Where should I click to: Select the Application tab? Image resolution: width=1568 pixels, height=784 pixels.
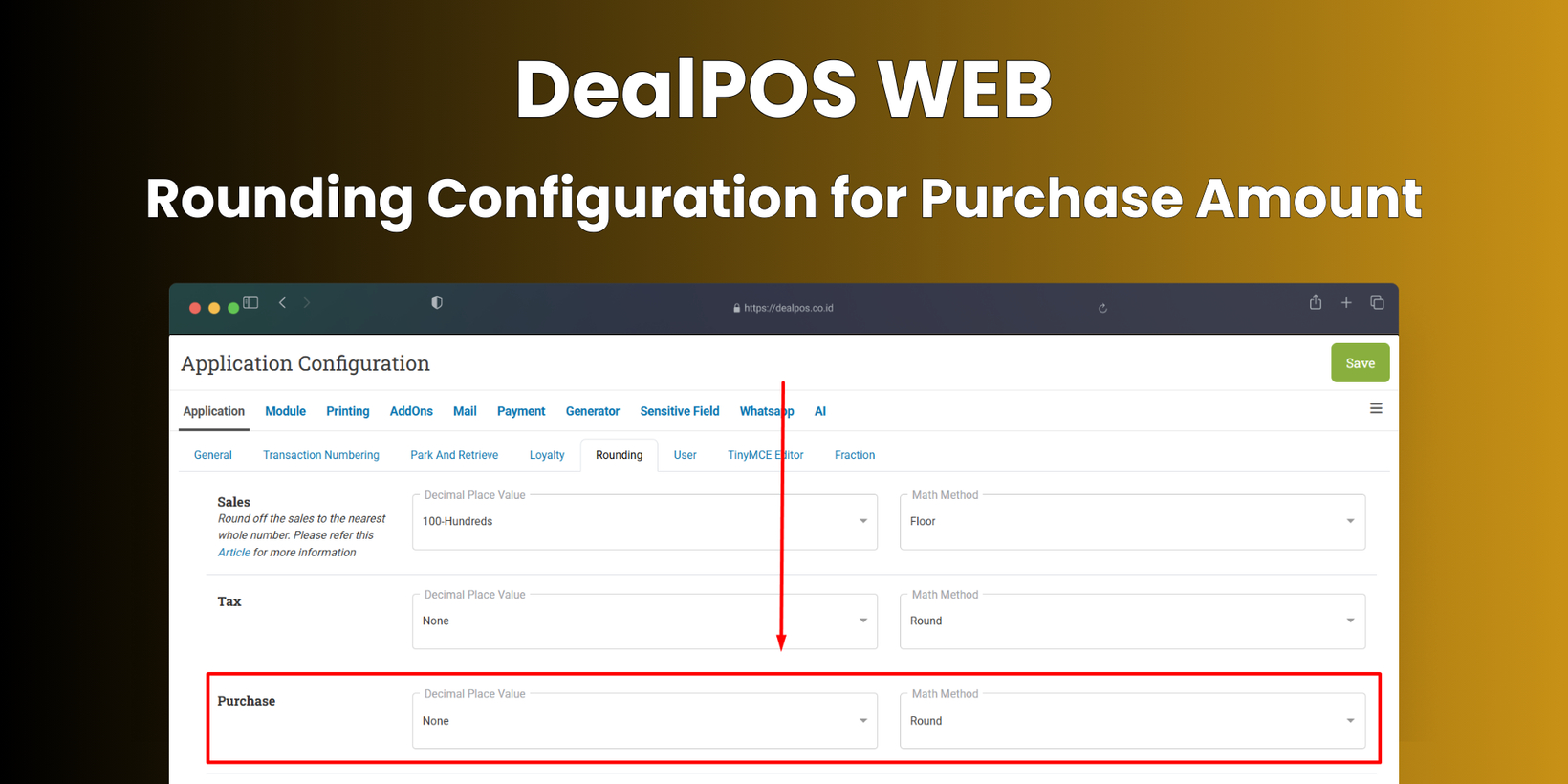[x=214, y=411]
